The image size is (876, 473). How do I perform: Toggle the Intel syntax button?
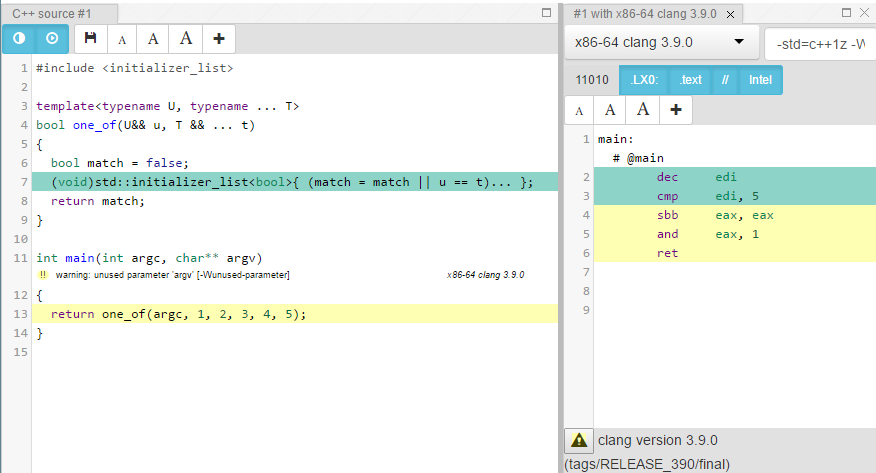point(761,80)
